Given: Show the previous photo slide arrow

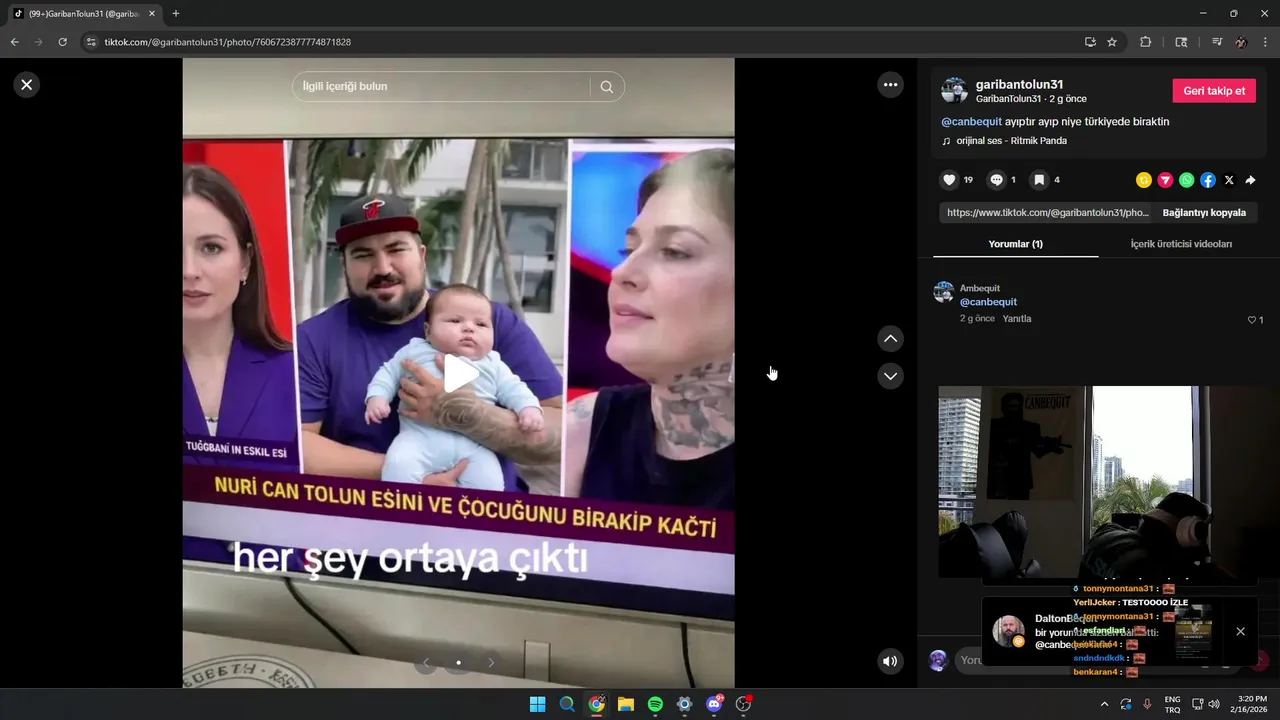Looking at the screenshot, I should 426,662.
